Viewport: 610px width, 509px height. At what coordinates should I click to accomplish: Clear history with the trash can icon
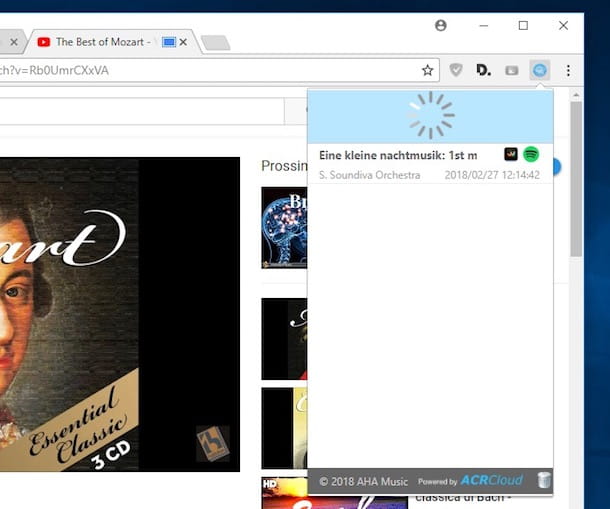point(544,480)
